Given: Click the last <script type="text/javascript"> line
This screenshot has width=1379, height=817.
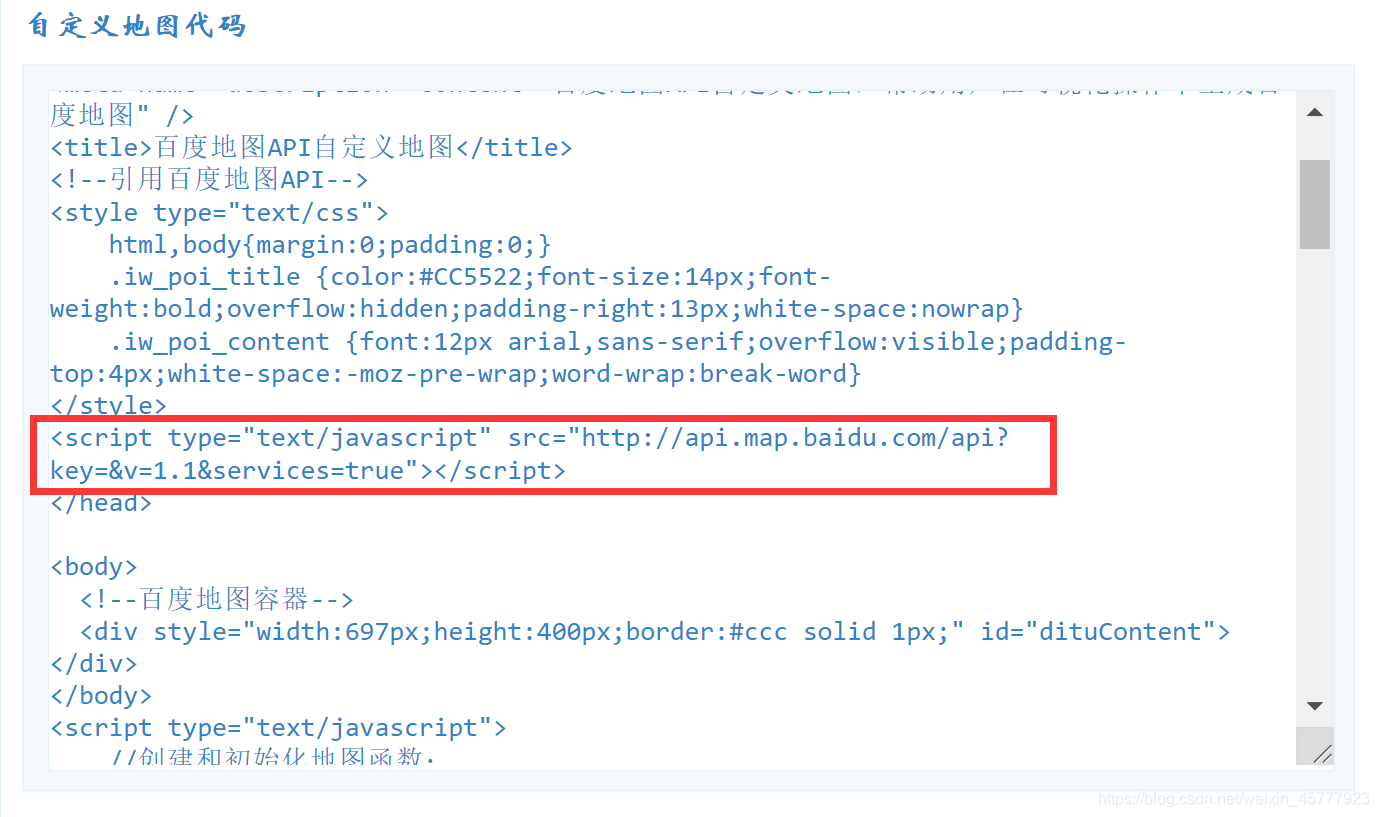Looking at the screenshot, I should point(278,728).
